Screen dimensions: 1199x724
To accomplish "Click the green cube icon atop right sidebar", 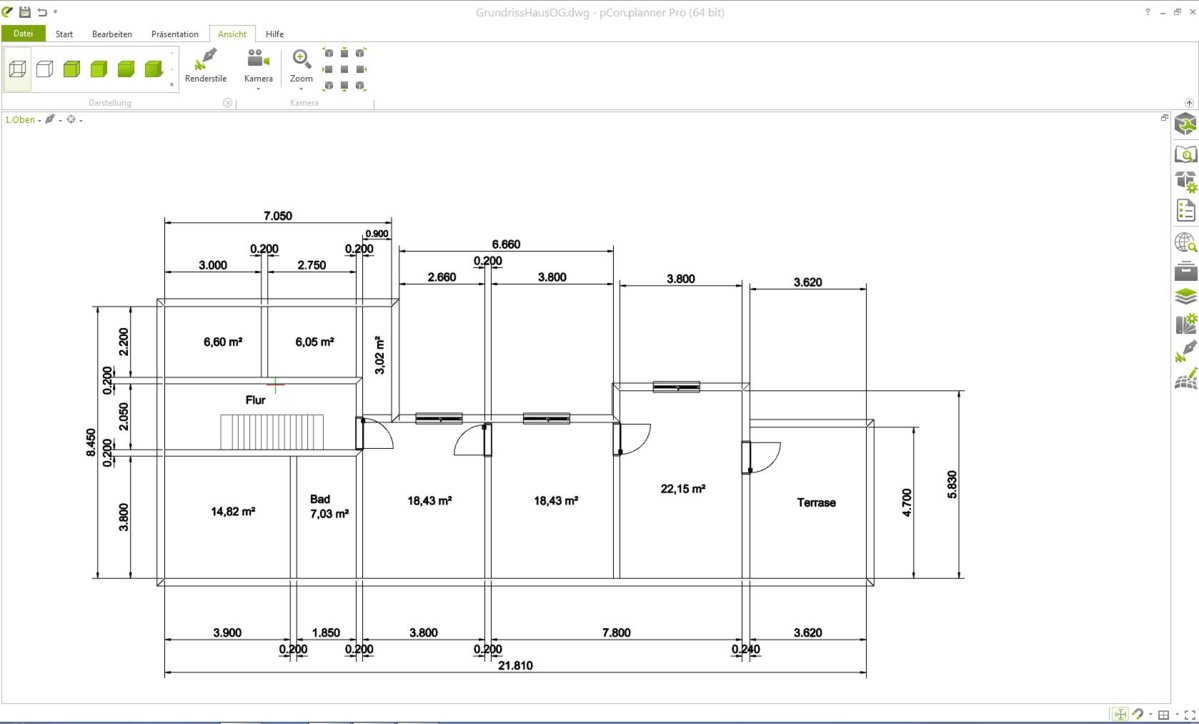I will (x=1185, y=125).
